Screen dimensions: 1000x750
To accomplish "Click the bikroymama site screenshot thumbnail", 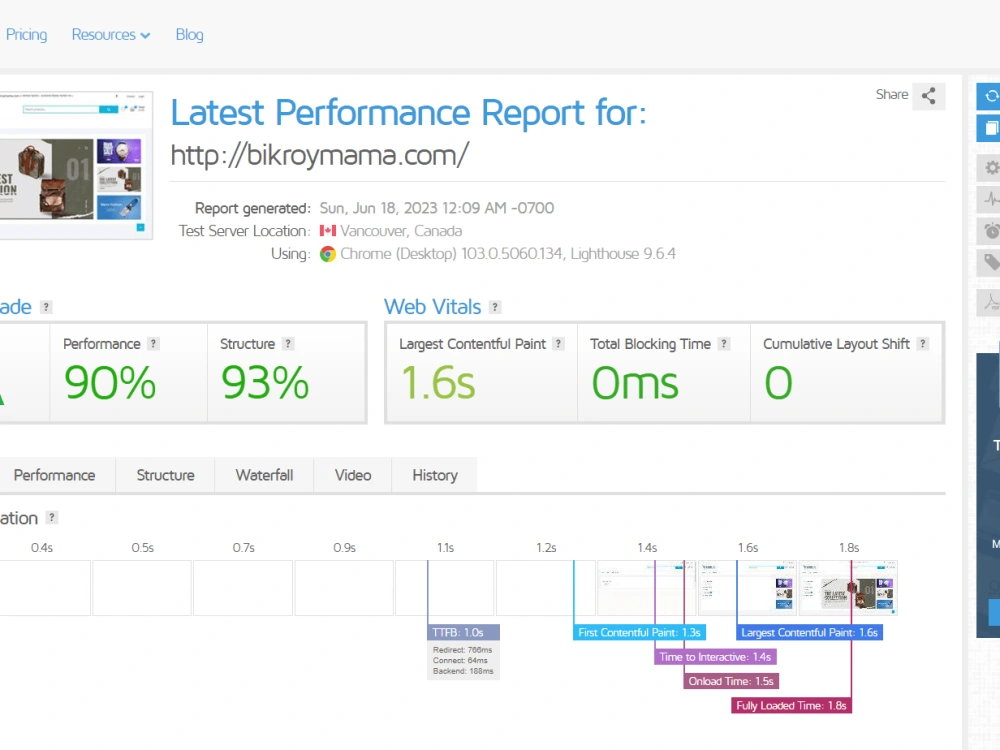I will (76, 165).
